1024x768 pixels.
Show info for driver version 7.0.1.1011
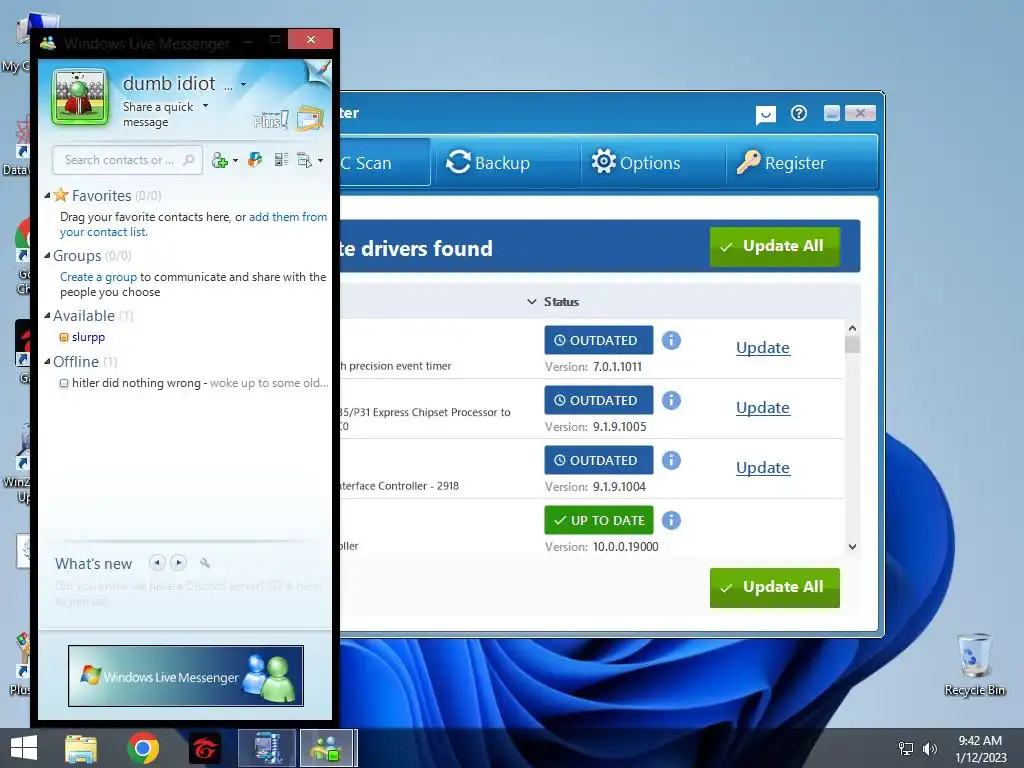[671, 340]
